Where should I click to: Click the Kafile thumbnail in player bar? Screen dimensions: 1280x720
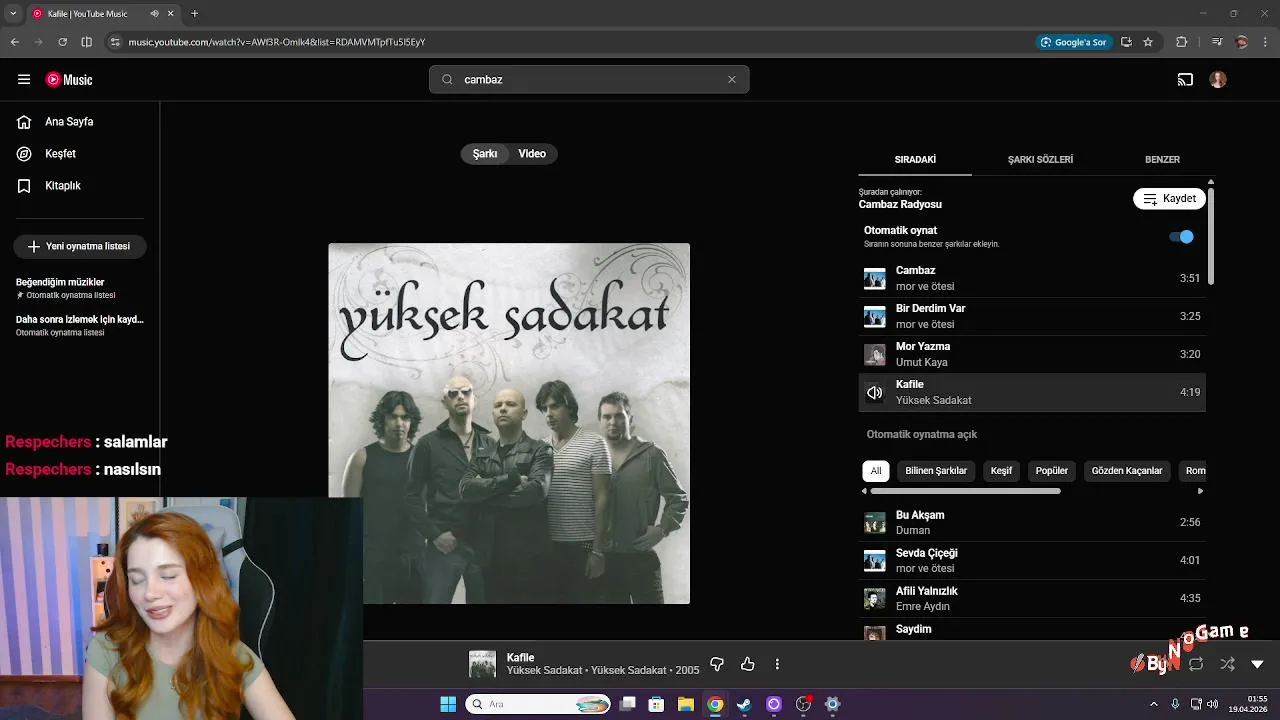coord(482,664)
